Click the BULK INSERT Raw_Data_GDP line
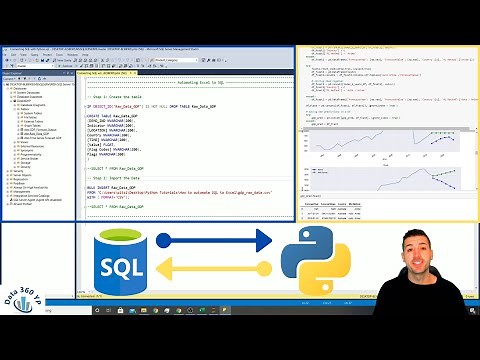Screen dimensions: 480x360 111,188
